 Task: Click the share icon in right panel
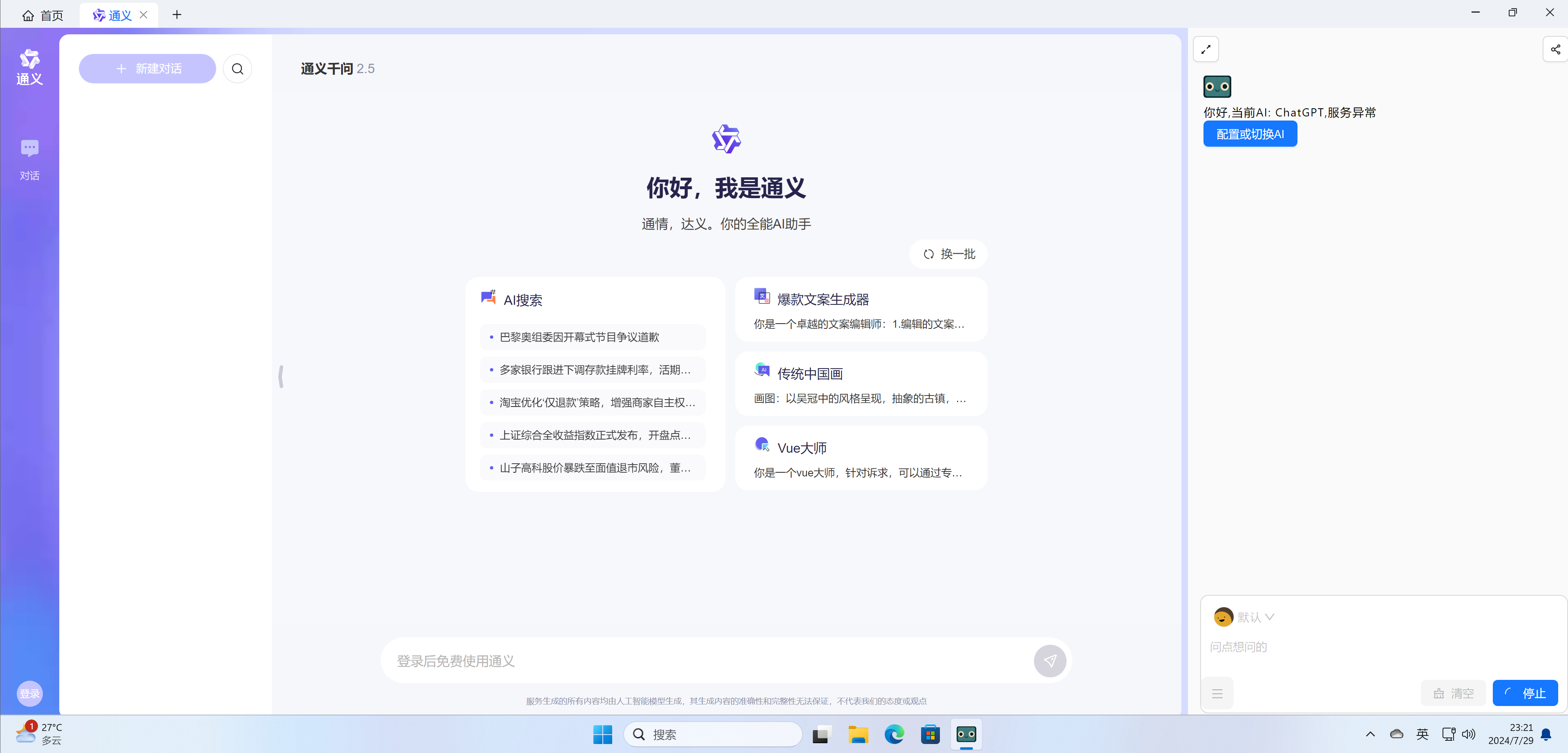(1555, 49)
